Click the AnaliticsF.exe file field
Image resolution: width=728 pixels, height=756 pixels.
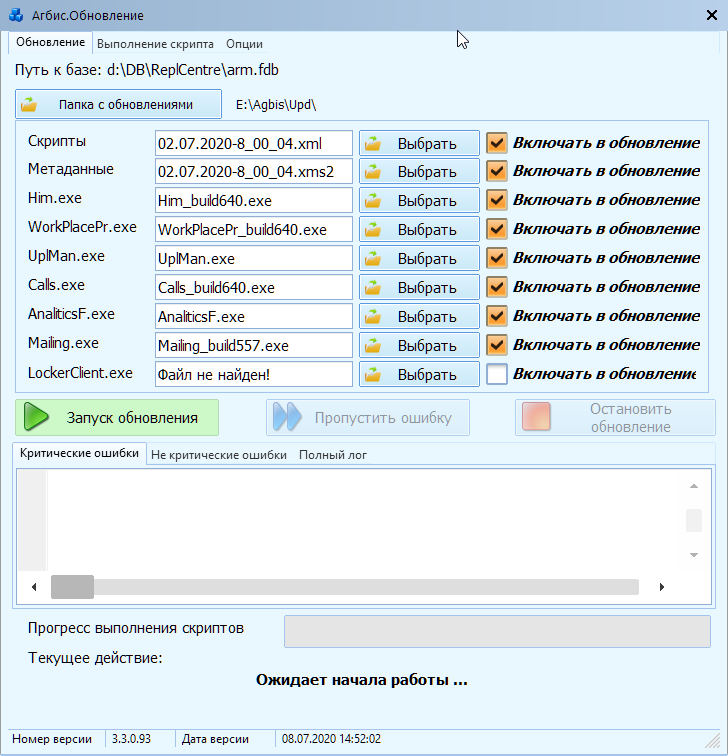(254, 316)
